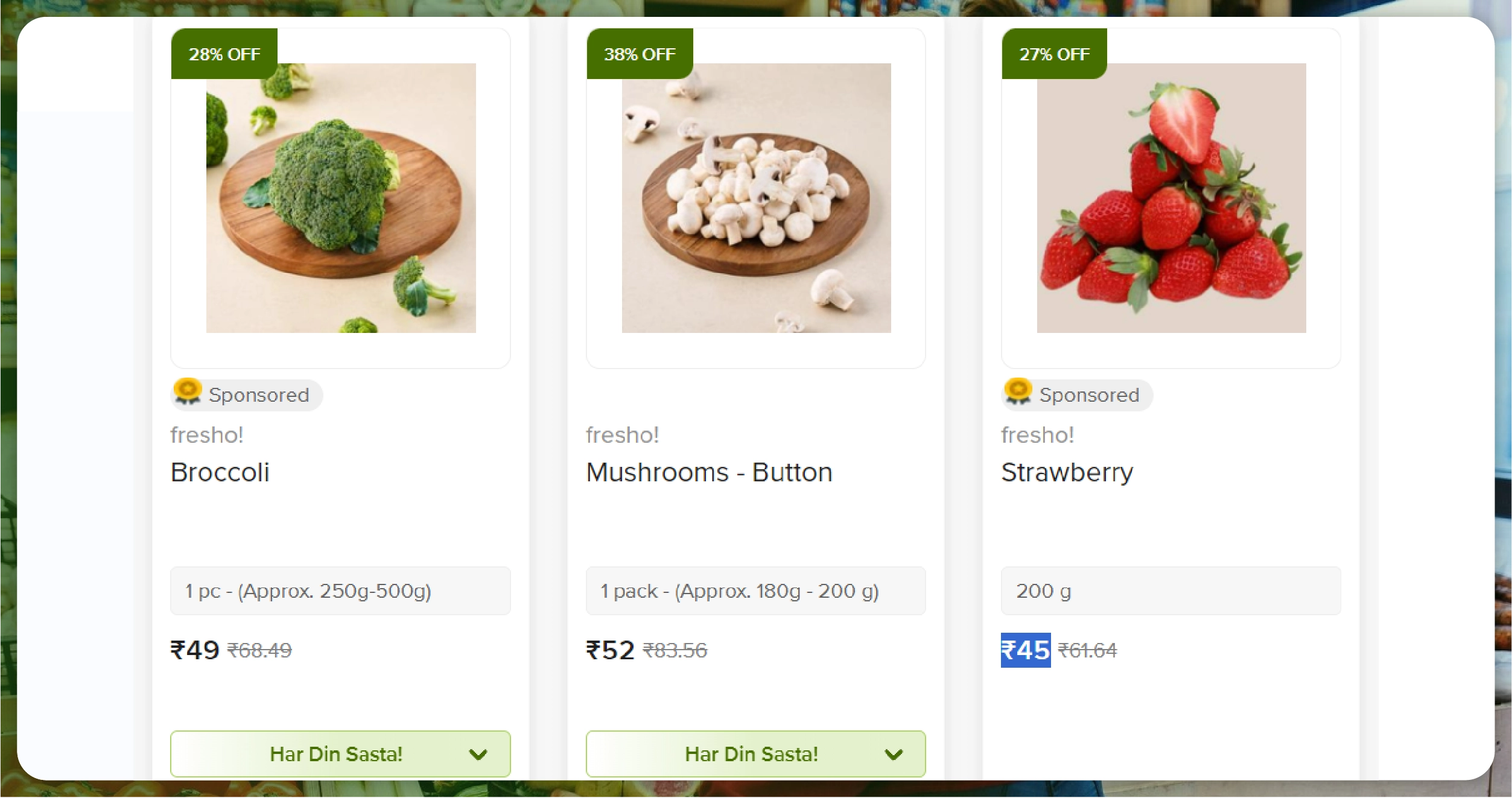Click the ₹49 Broccoli price

(195, 650)
